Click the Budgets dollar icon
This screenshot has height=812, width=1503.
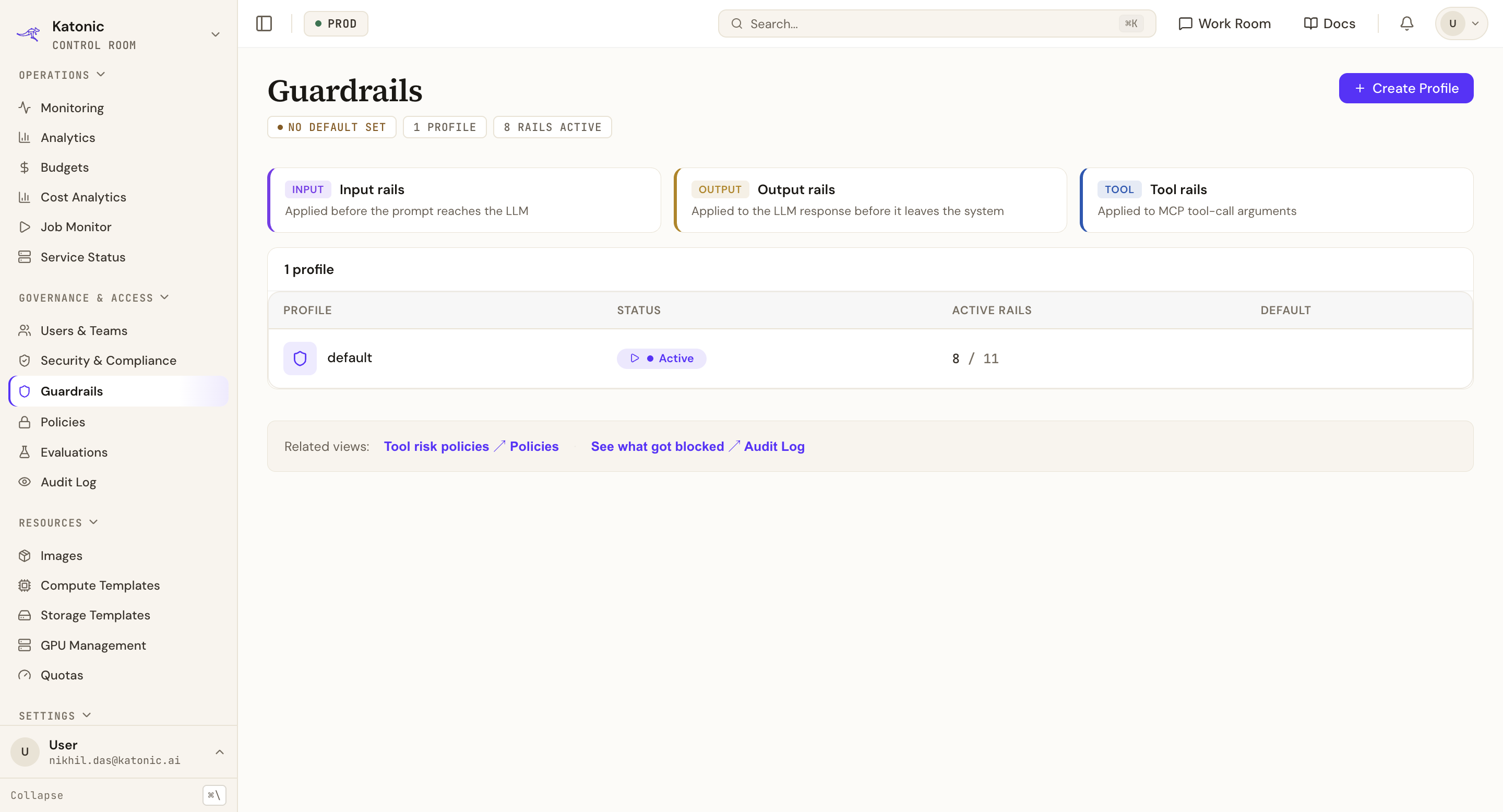25,168
